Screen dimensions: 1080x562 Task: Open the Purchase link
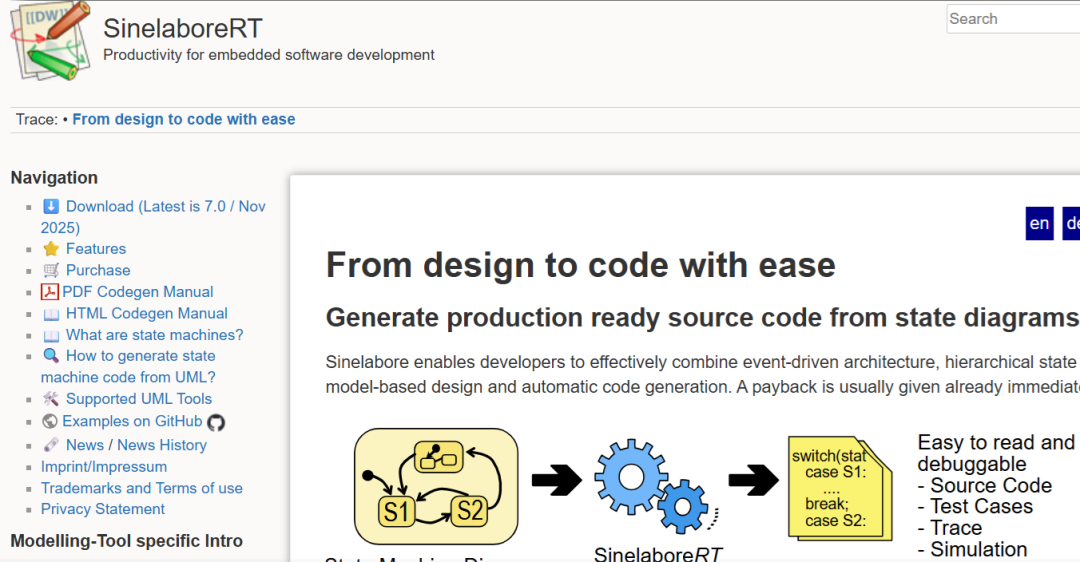(x=98, y=270)
